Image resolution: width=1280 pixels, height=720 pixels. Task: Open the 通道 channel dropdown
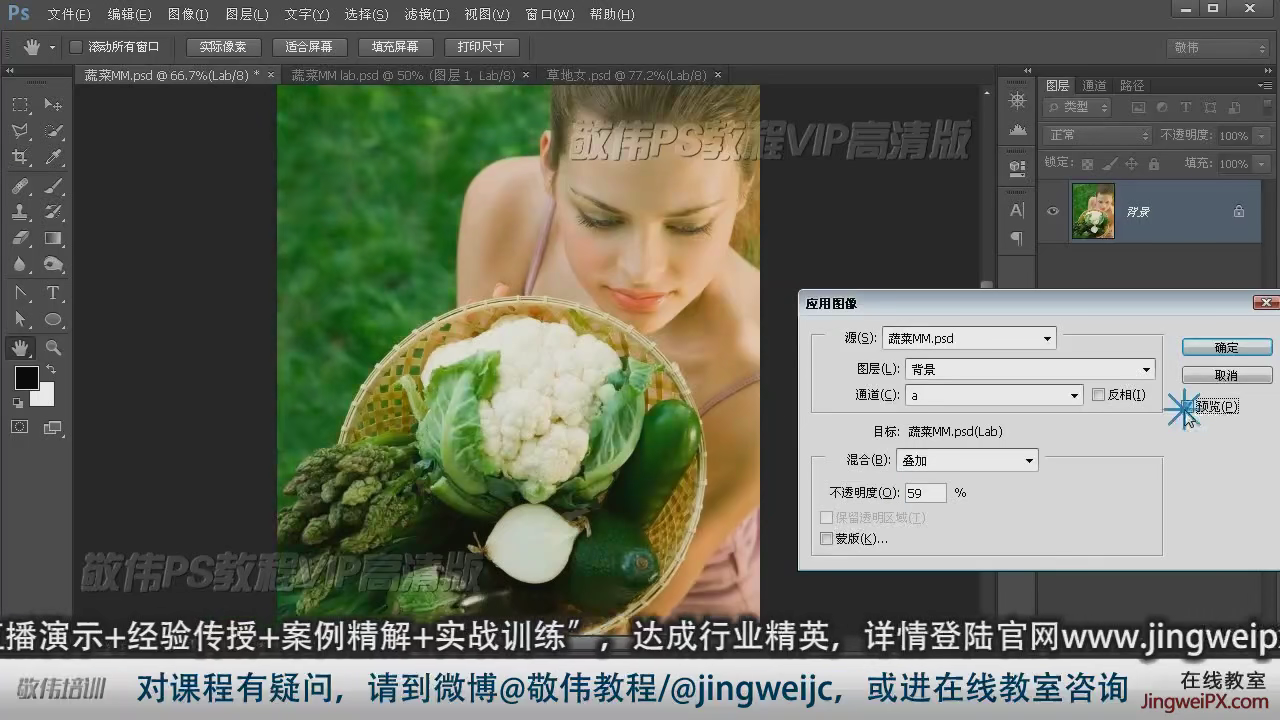coord(994,395)
